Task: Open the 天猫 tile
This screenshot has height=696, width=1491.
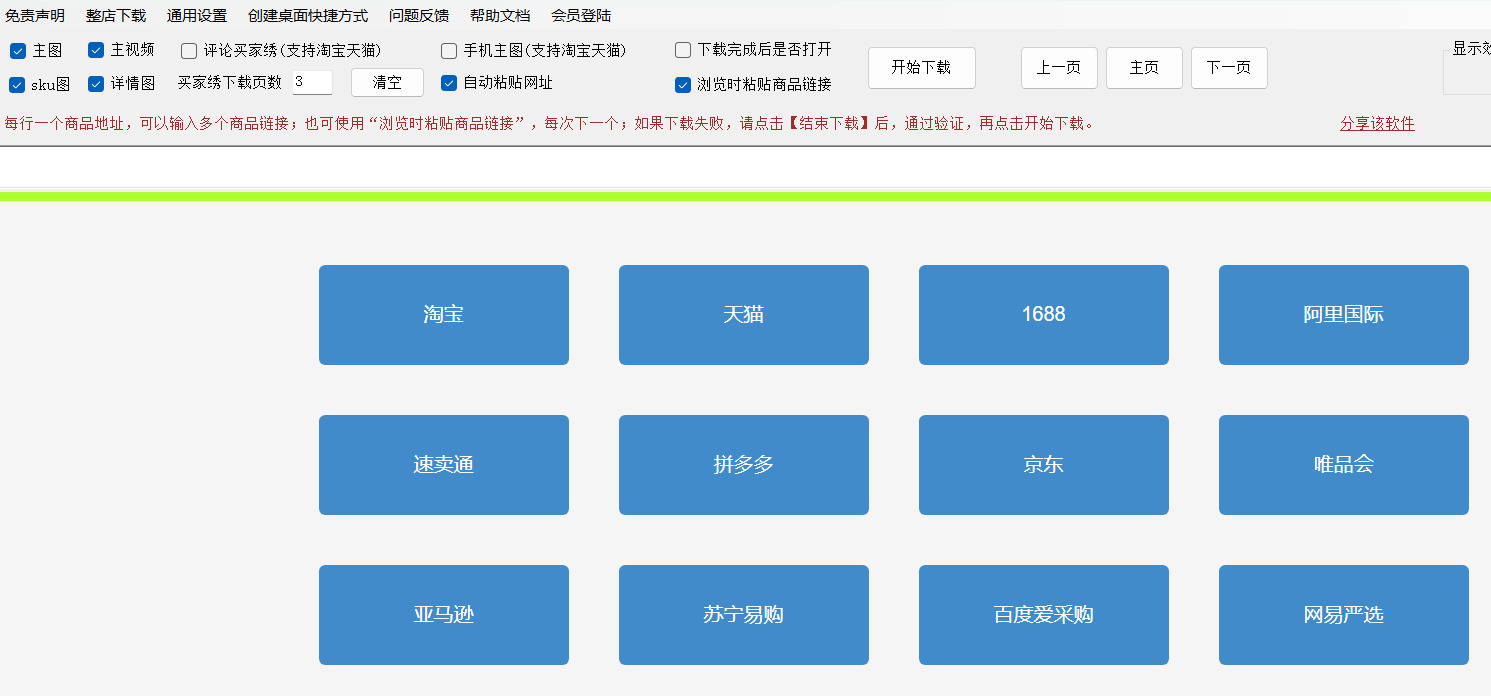Action: 744,315
